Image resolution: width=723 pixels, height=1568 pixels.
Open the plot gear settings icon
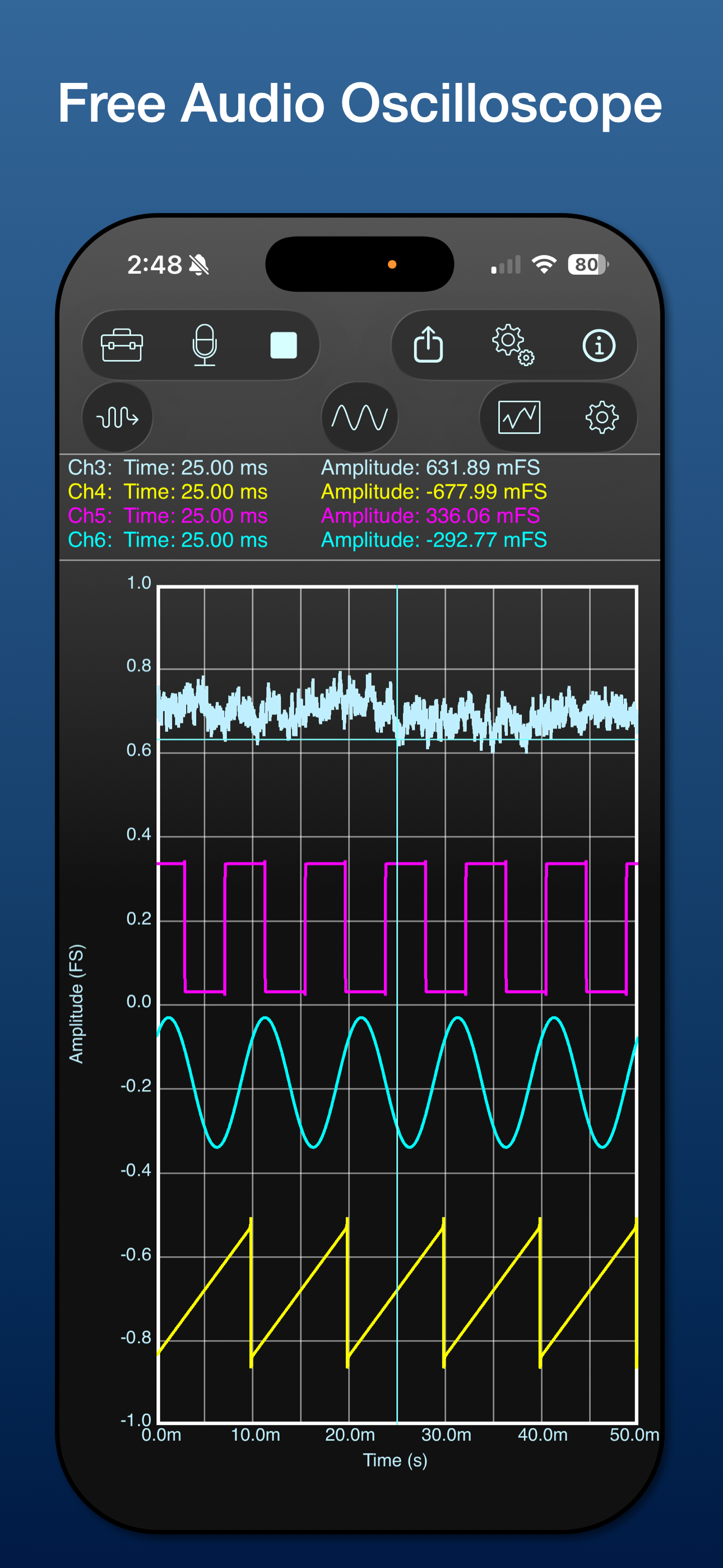pos(602,418)
